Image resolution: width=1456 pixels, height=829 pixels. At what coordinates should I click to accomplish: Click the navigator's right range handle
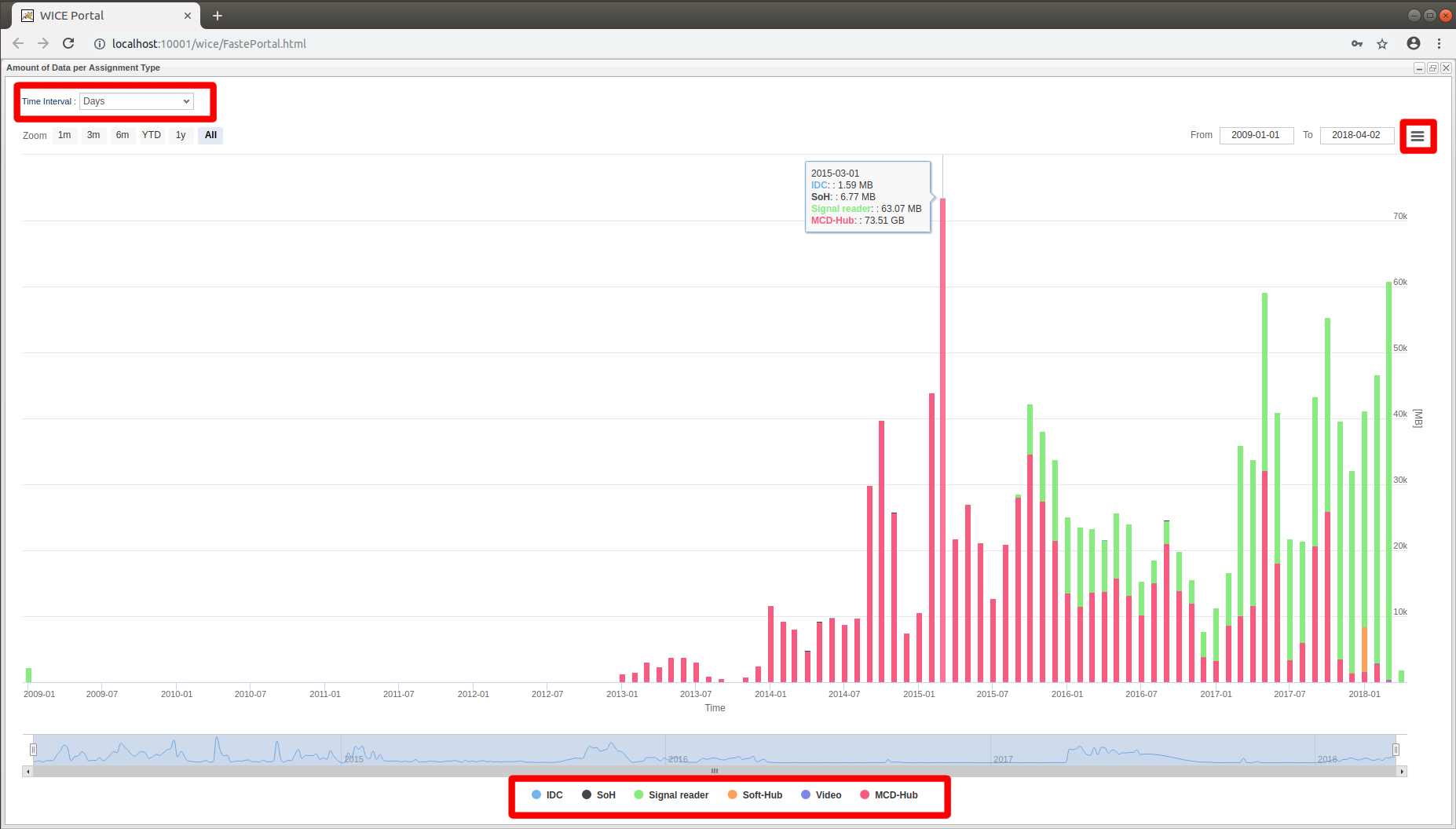click(x=1396, y=750)
